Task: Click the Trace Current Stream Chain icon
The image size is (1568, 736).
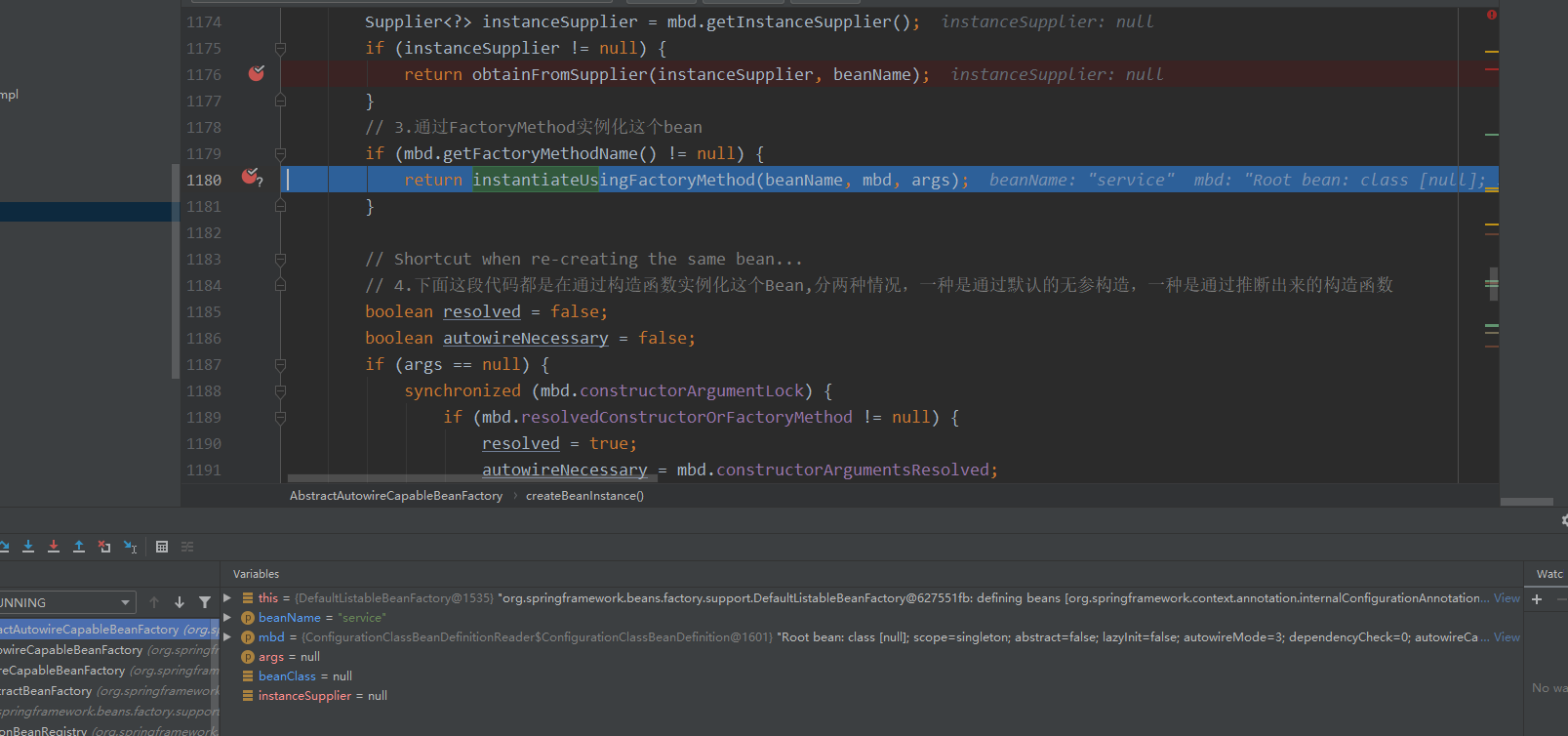Action: tap(187, 547)
